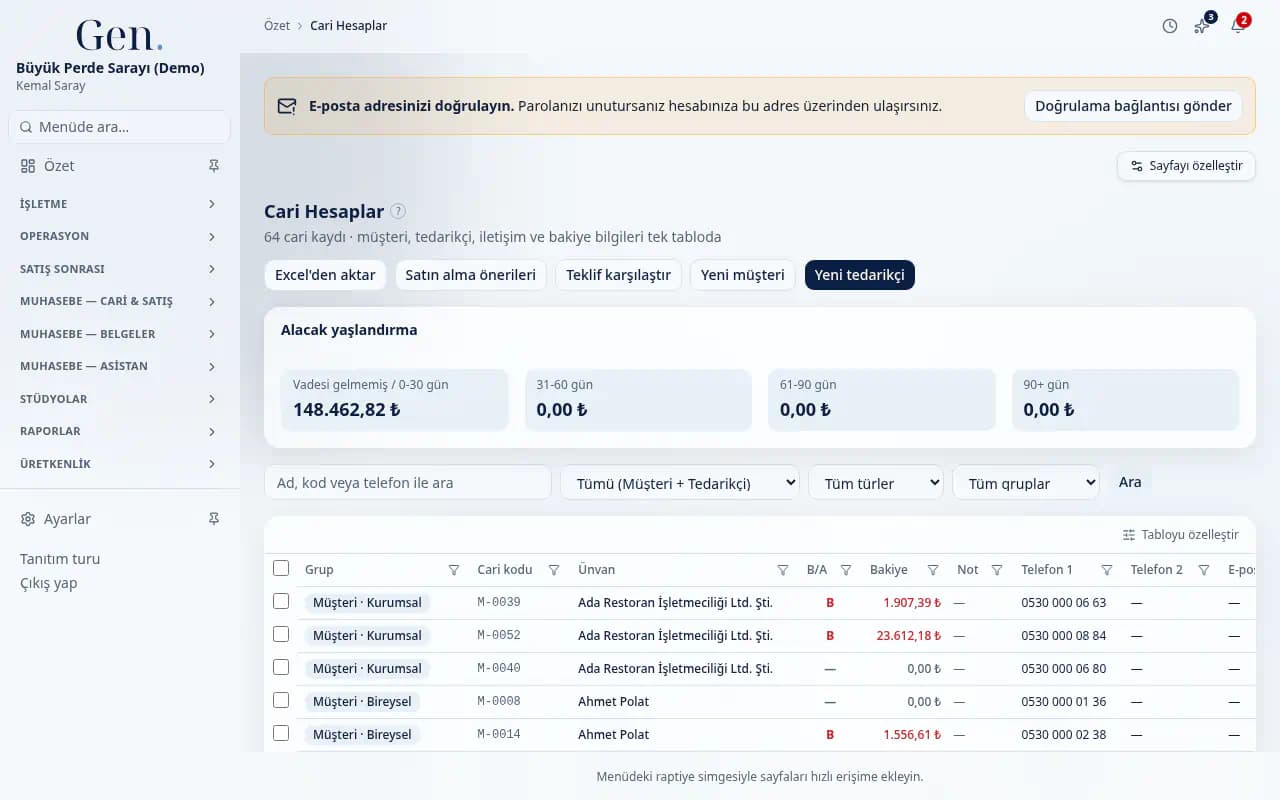The width and height of the screenshot is (1280, 800).
Task: Check the row with code M-0008
Action: [x=281, y=700]
